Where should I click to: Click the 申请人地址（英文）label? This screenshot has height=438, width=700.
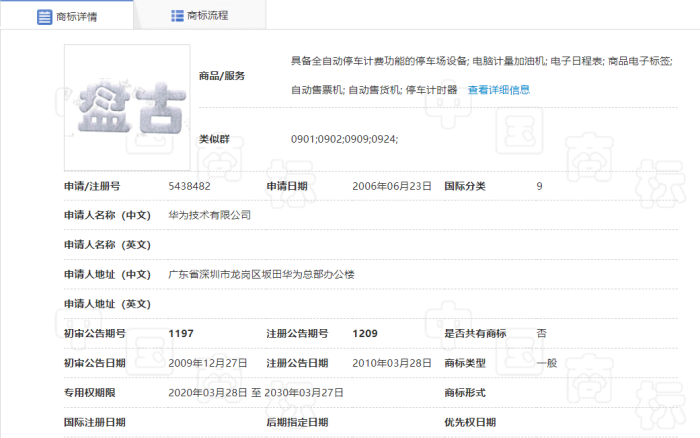(x=108, y=304)
